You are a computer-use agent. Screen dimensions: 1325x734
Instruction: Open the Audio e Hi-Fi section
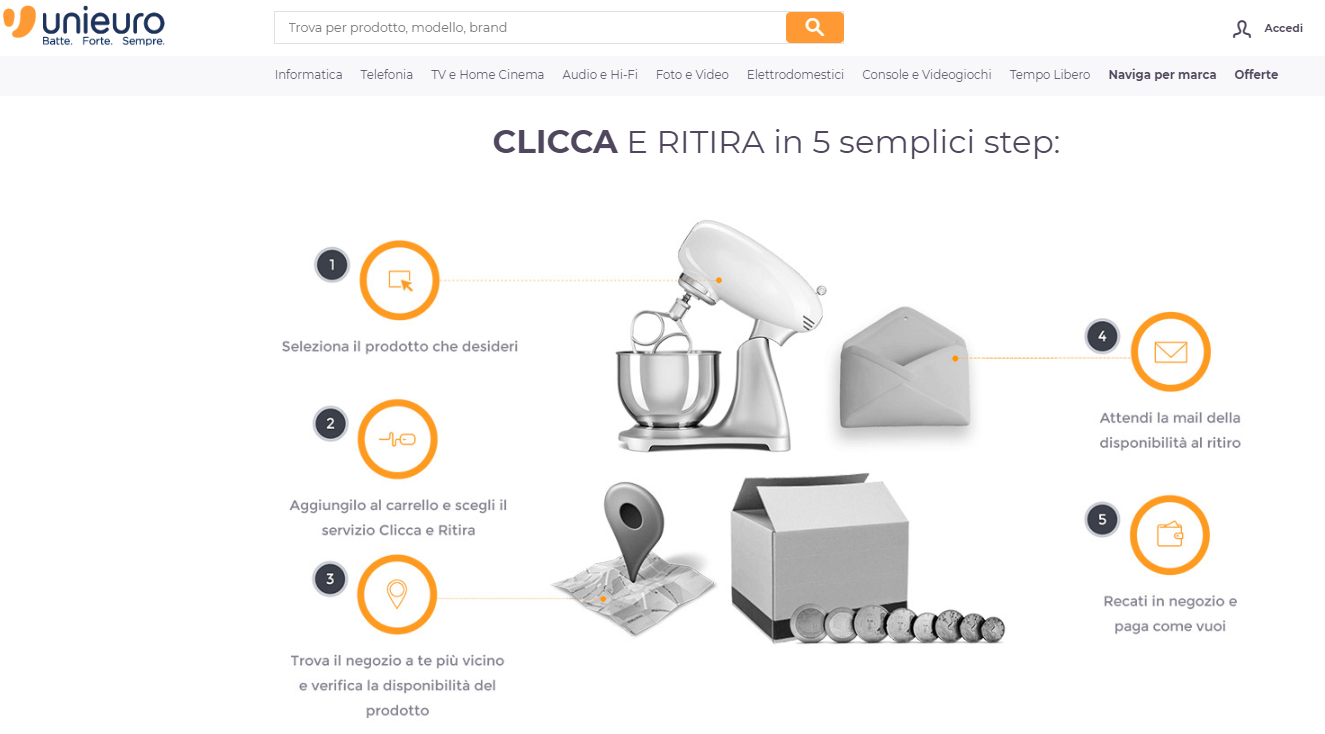pyautogui.click(x=600, y=75)
